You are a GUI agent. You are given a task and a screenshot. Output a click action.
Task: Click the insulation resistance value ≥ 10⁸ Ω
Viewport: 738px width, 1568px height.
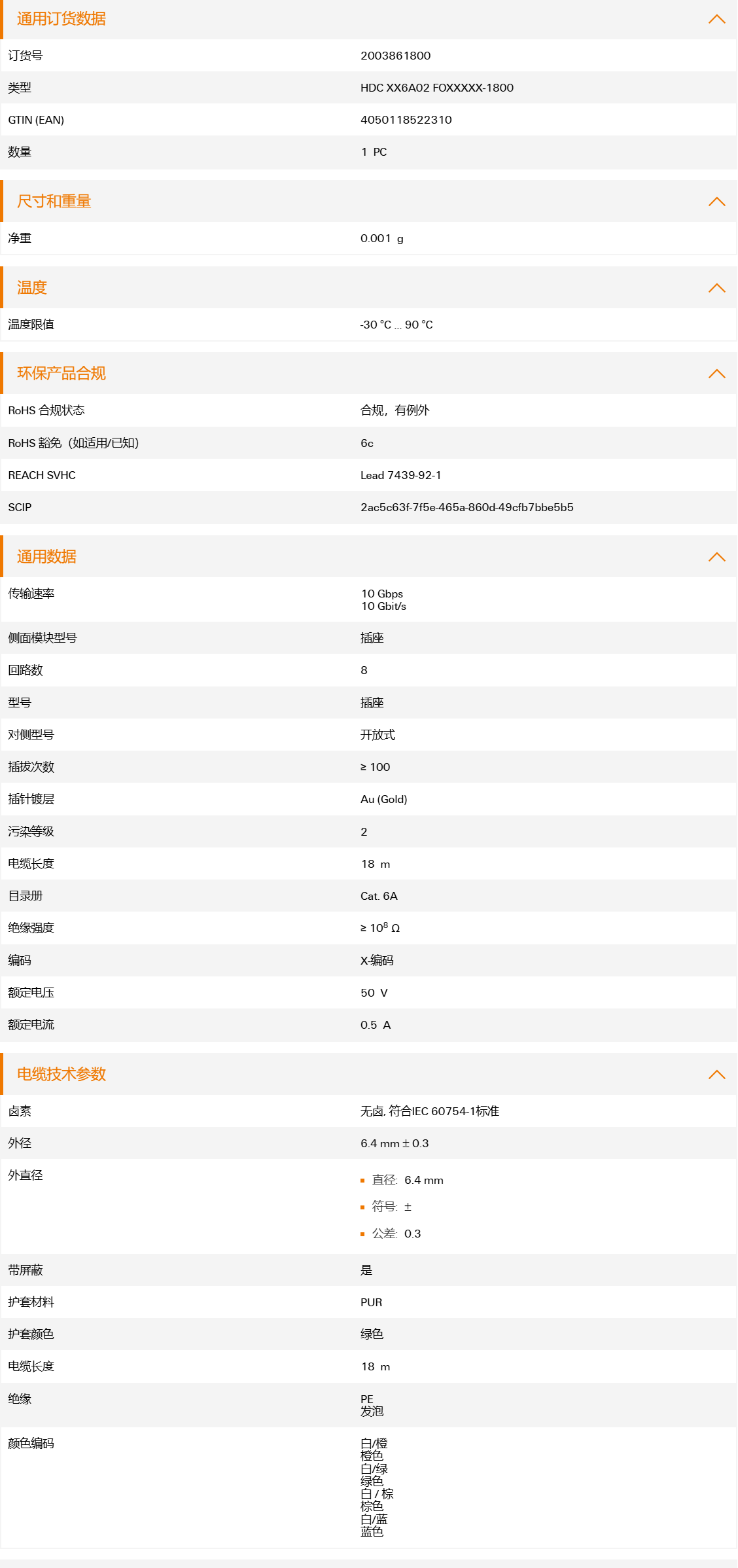(380, 928)
